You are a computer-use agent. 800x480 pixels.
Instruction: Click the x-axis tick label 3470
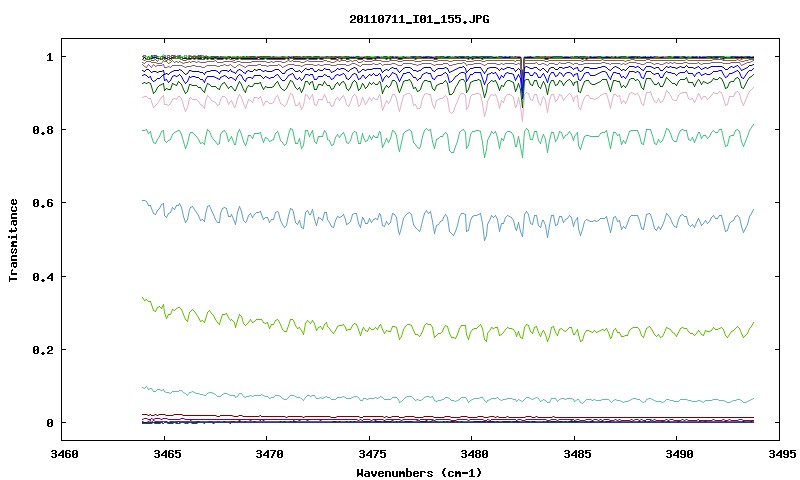pyautogui.click(x=267, y=454)
